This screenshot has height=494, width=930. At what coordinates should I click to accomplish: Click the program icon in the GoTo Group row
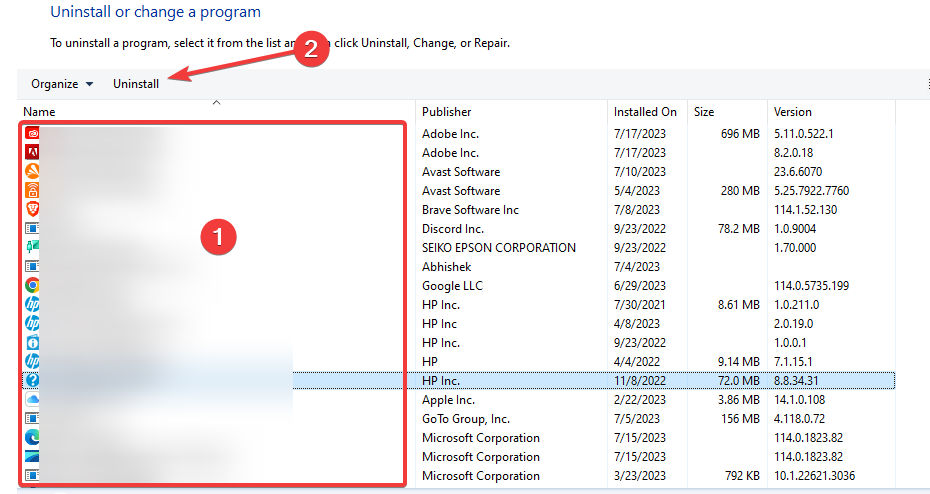tap(32, 419)
